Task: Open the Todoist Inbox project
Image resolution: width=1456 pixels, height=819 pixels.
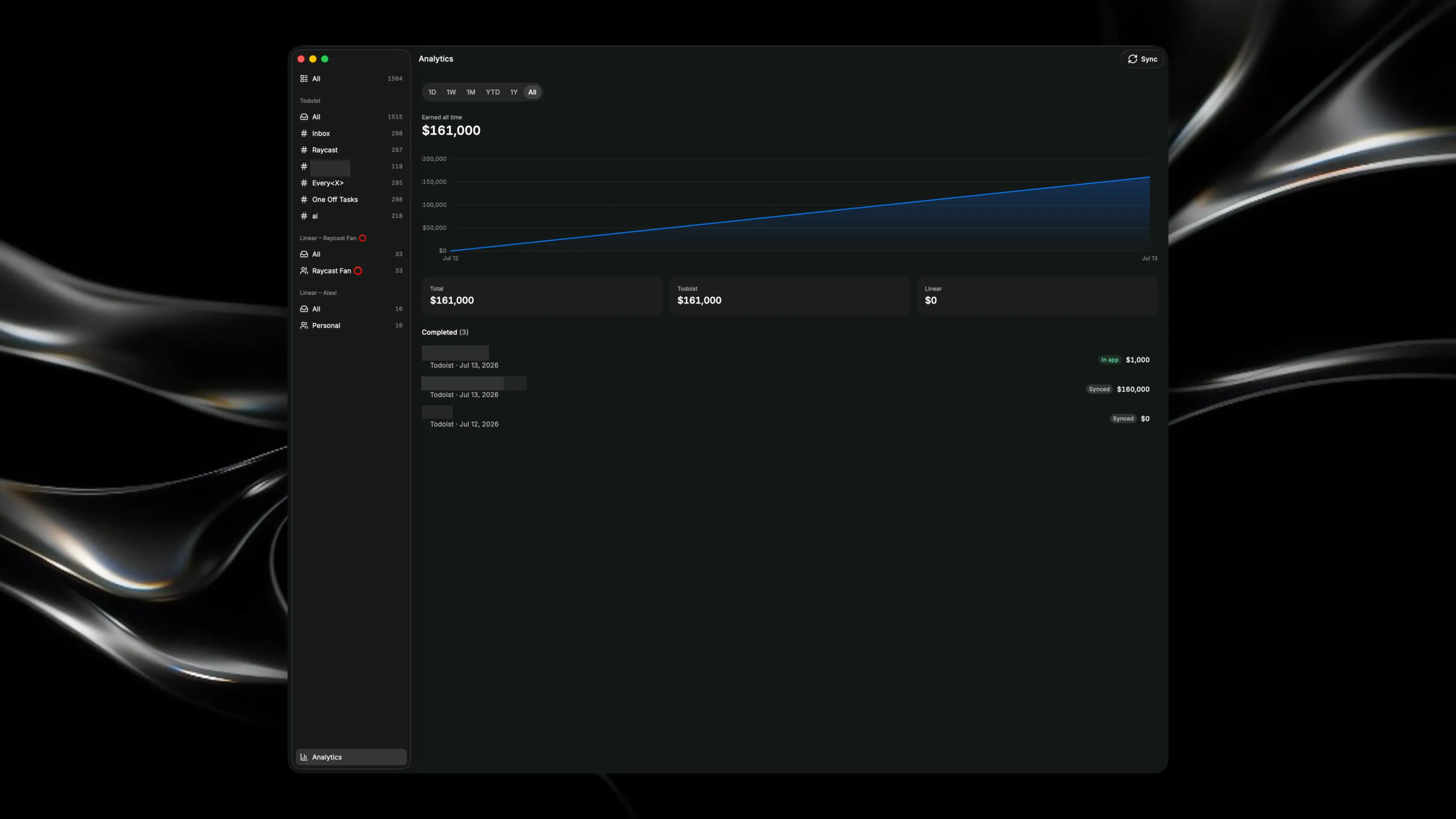Action: (x=351, y=133)
